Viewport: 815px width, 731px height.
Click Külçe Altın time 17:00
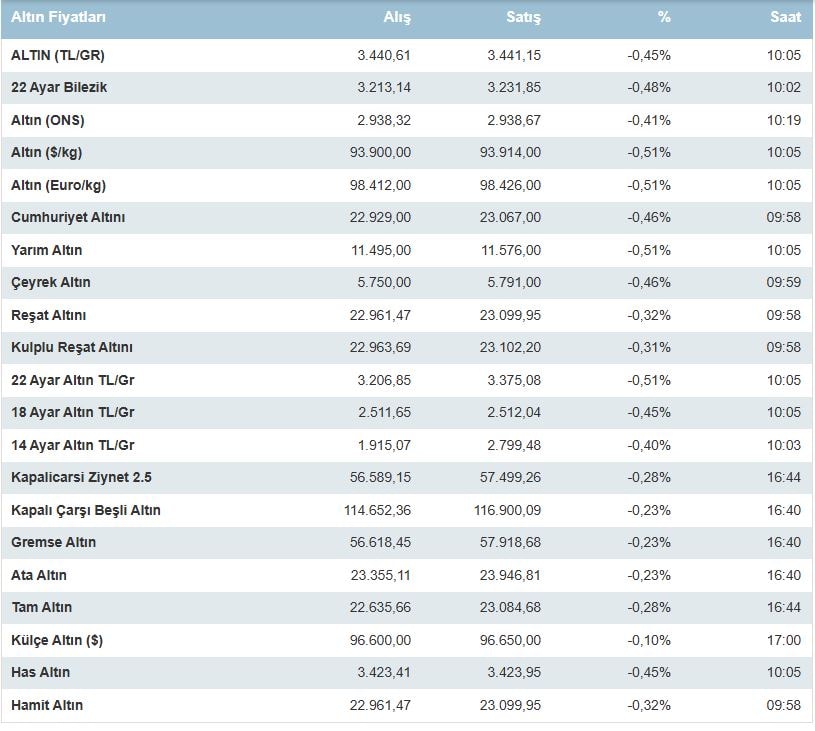point(784,640)
